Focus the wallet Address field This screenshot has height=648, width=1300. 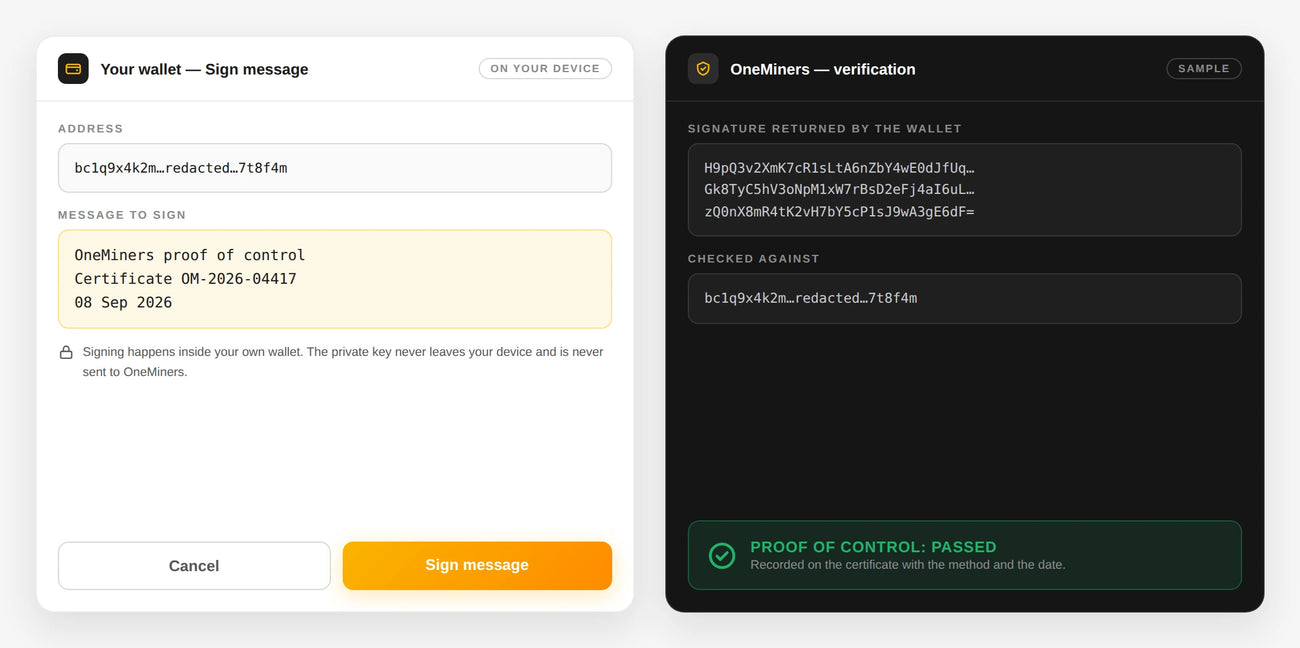coord(335,168)
